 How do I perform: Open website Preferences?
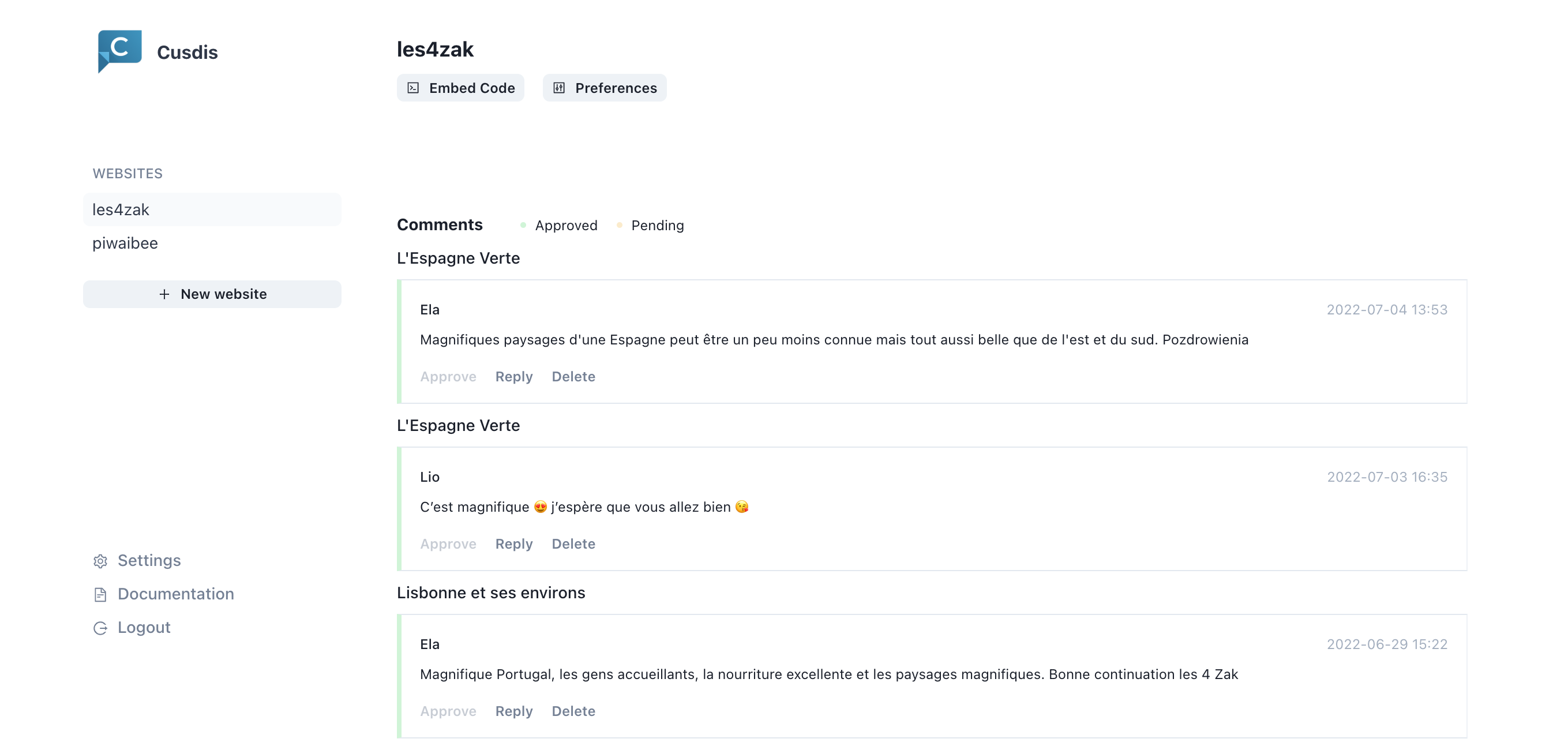(605, 88)
